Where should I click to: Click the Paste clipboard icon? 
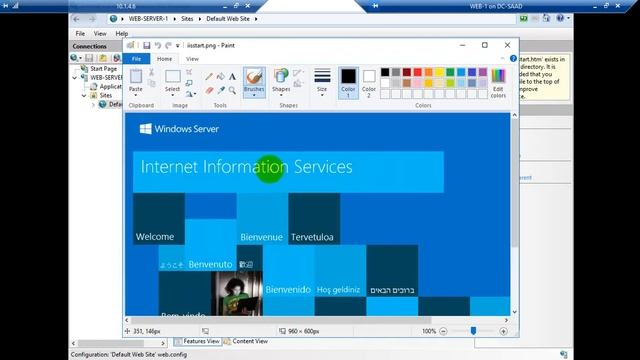[x=136, y=76]
